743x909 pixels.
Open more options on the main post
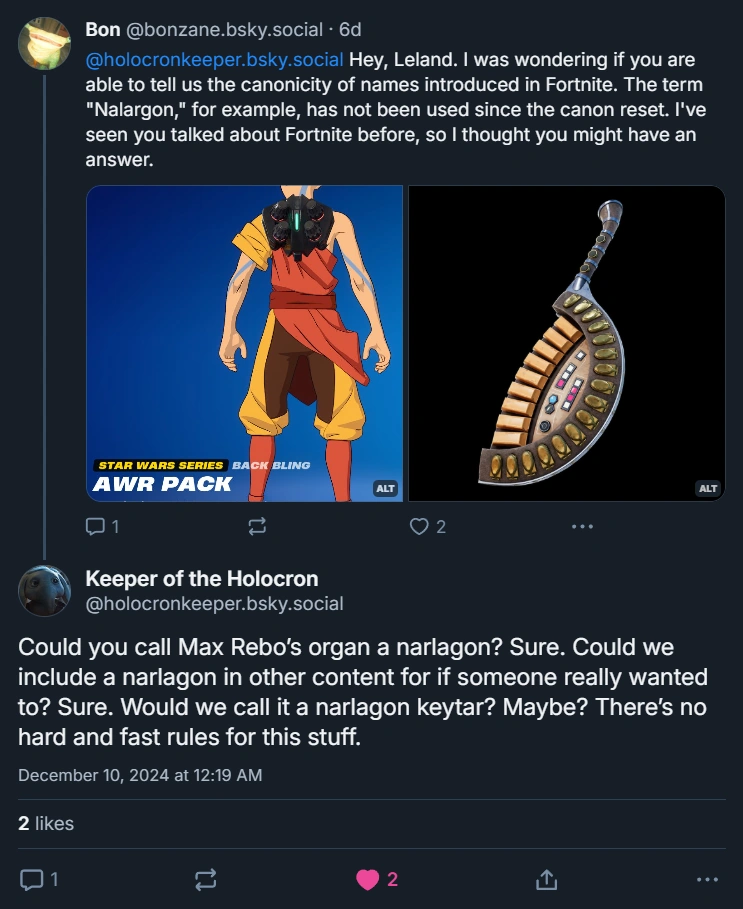[706, 879]
